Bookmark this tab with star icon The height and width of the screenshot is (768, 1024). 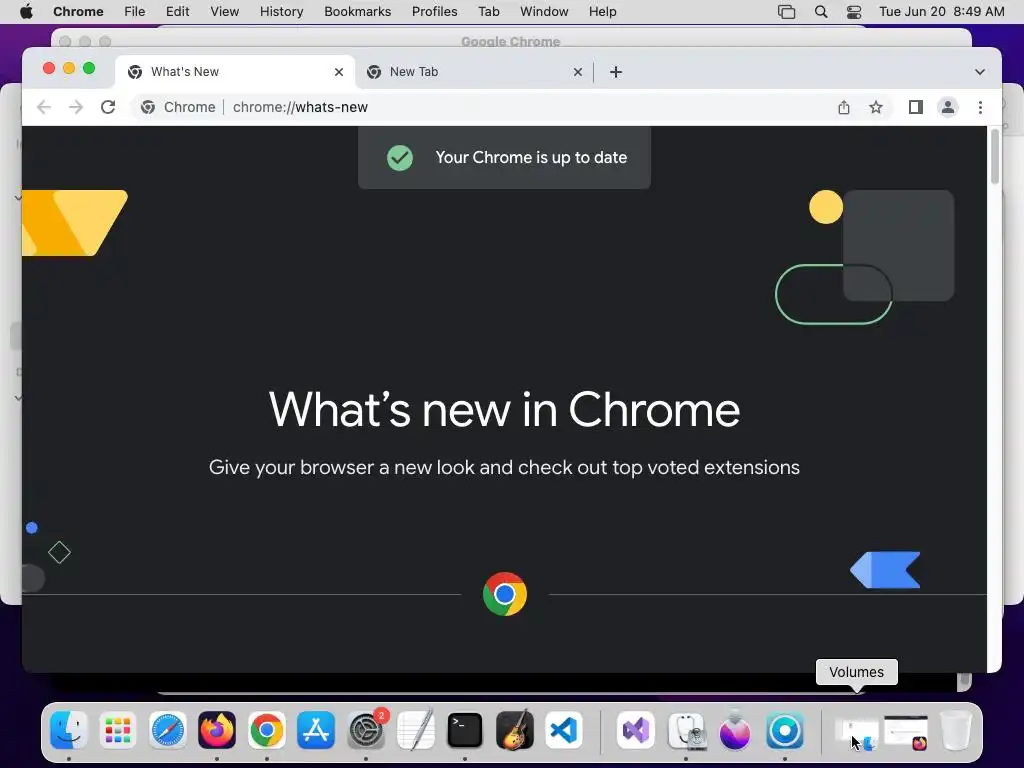click(x=876, y=107)
